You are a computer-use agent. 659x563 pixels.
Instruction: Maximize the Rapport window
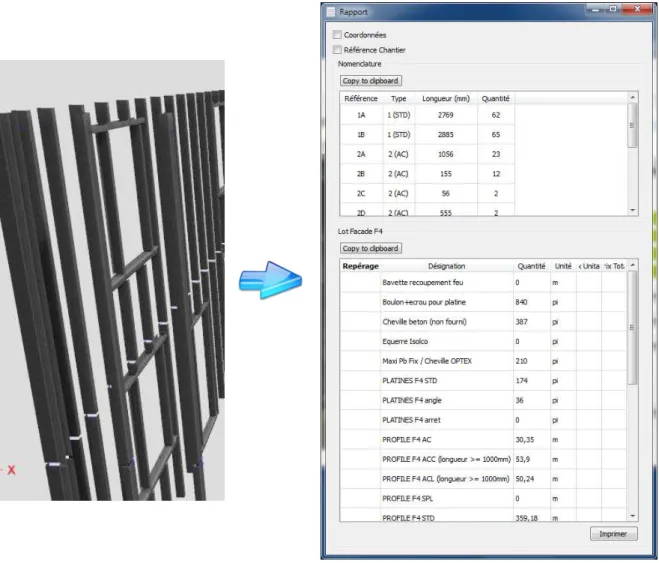point(613,9)
